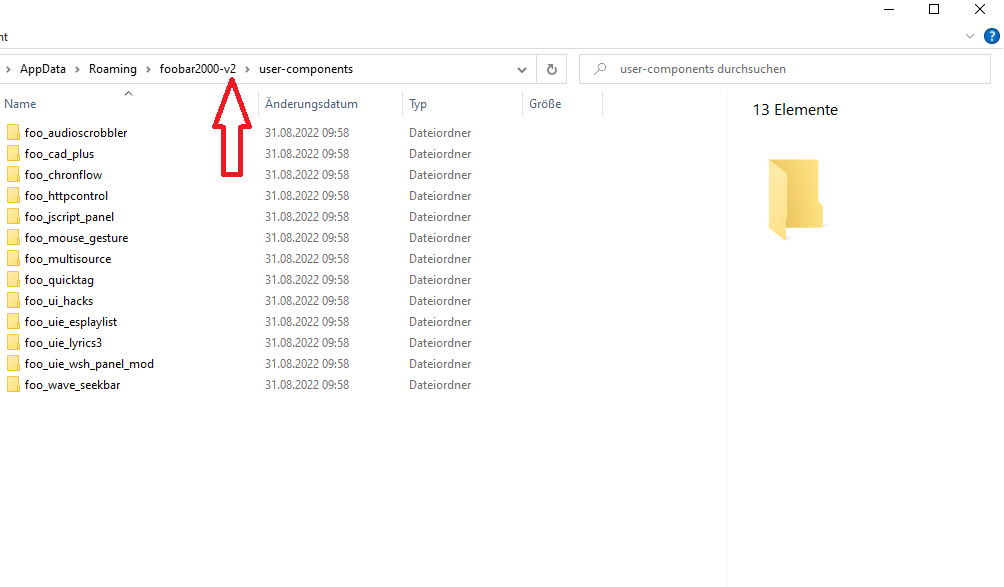1004x587 pixels.
Task: Click the foo_audioscrobbler folder icon
Action: pyautogui.click(x=13, y=133)
